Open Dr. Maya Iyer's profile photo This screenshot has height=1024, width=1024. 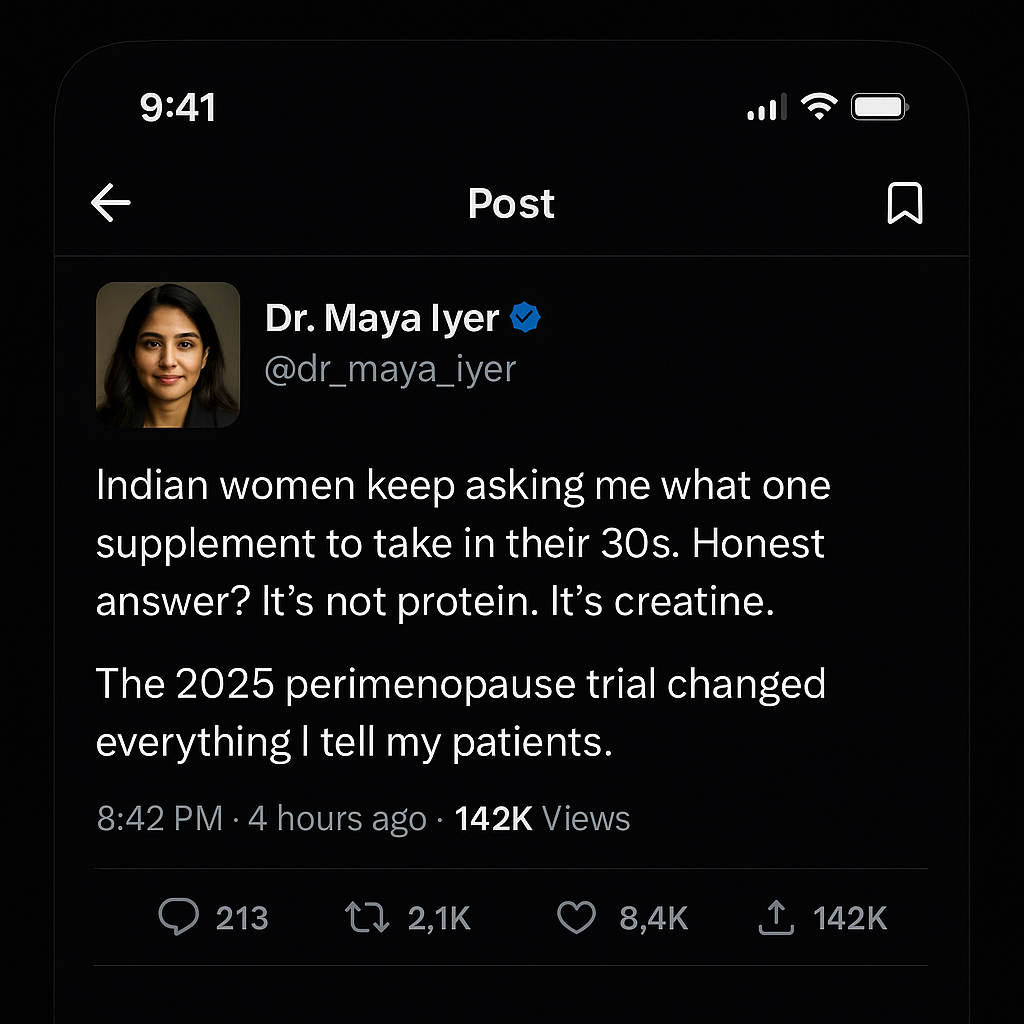168,355
